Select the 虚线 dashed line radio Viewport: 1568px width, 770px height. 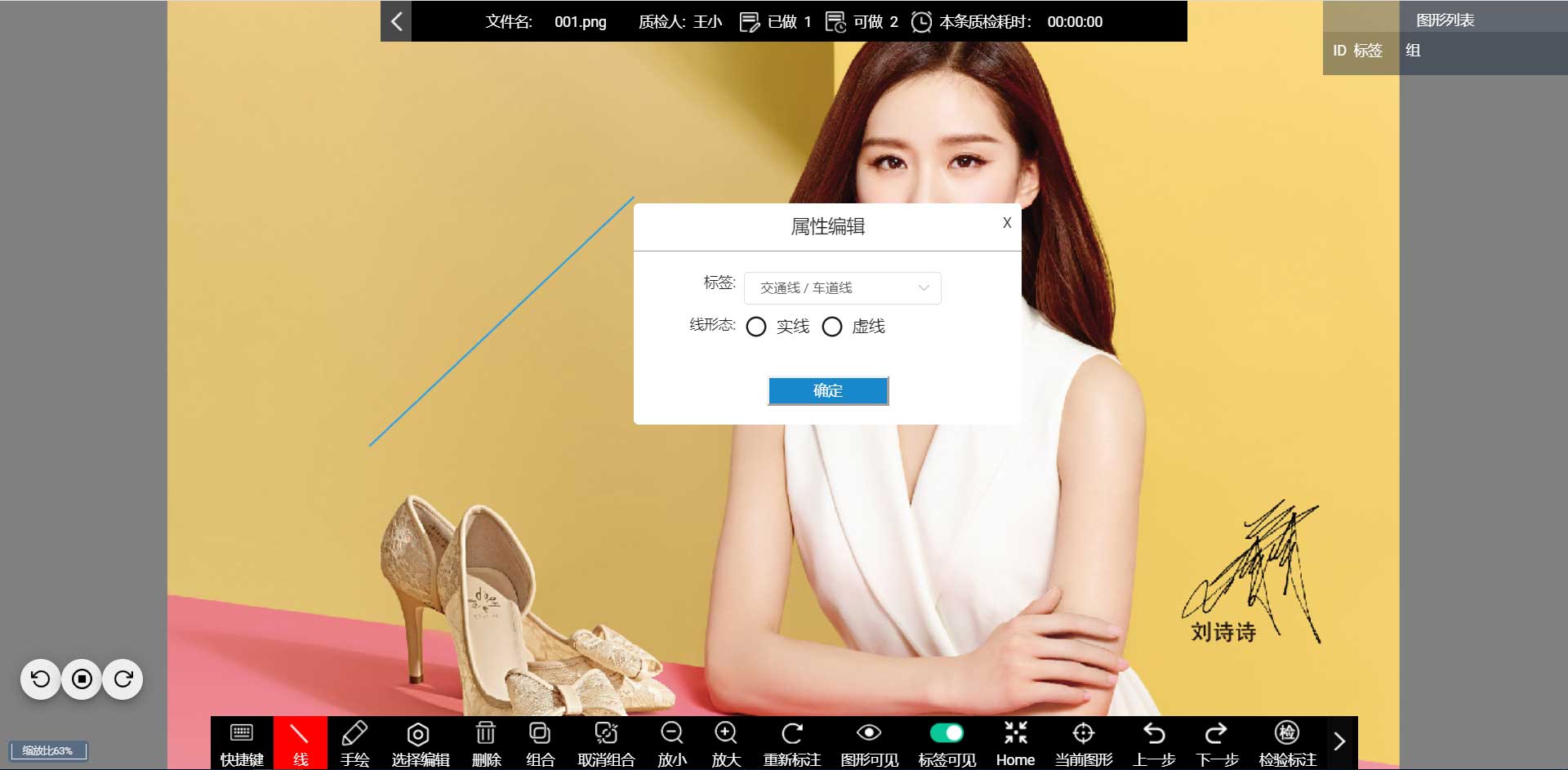coord(832,327)
